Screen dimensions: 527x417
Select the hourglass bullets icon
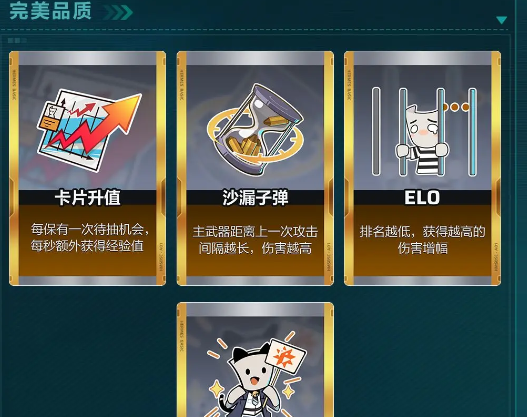[x=255, y=129]
